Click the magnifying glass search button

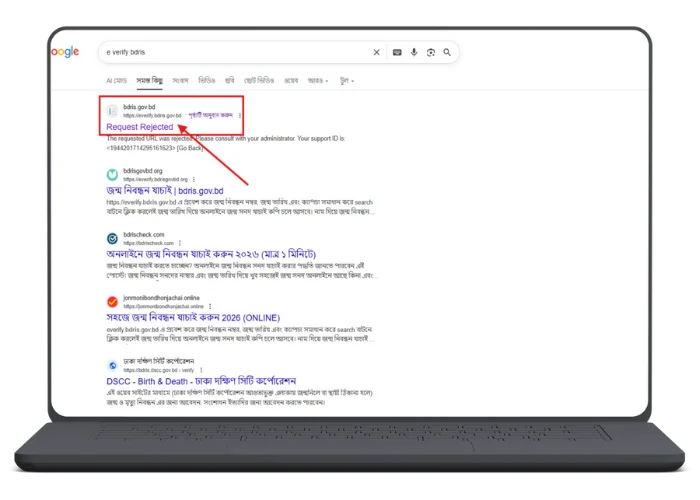point(448,52)
